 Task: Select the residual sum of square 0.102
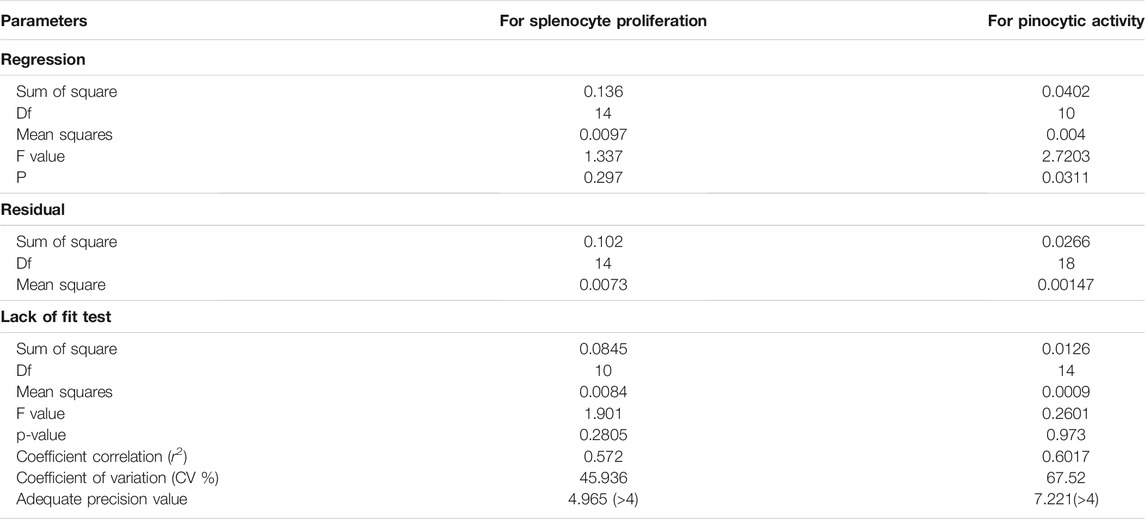coord(603,242)
